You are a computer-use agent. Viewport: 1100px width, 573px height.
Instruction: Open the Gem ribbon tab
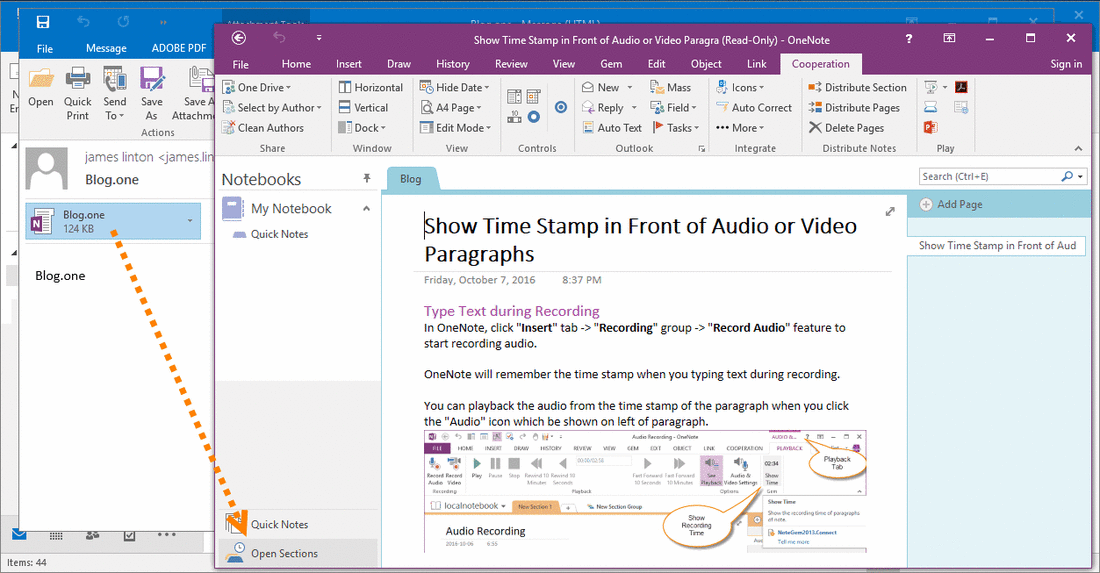click(x=610, y=64)
